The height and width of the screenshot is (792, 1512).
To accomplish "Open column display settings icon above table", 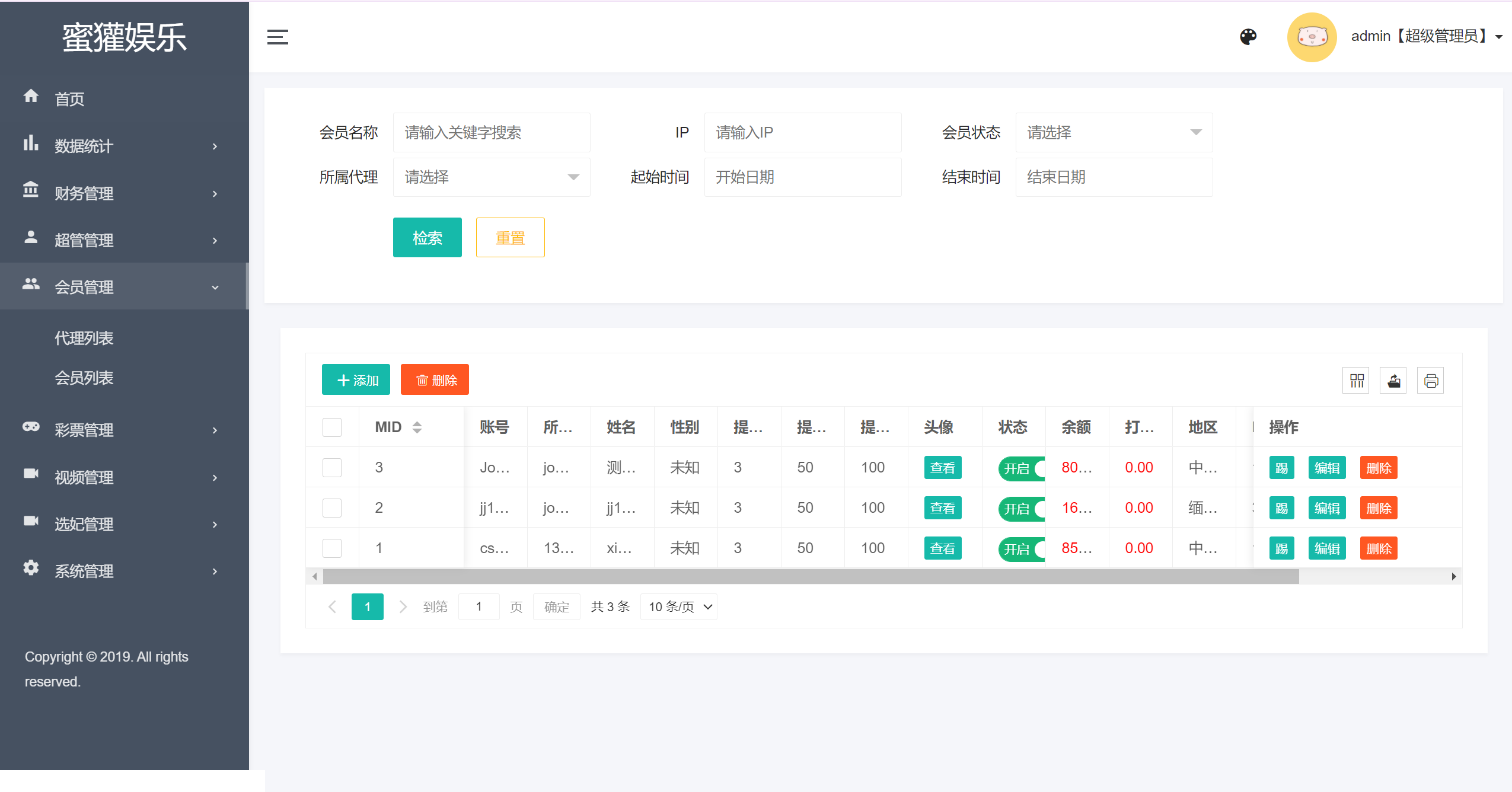I will [x=1355, y=380].
